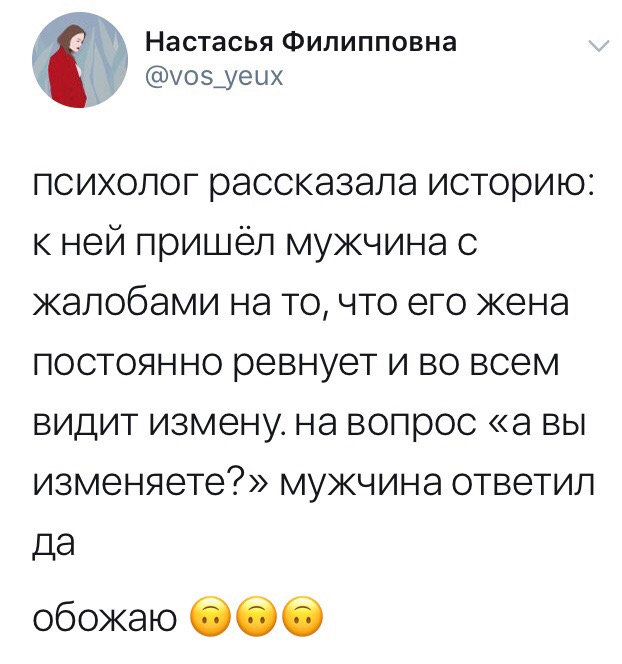
Task: Open the Настасья Филипповна display name
Action: (x=301, y=42)
